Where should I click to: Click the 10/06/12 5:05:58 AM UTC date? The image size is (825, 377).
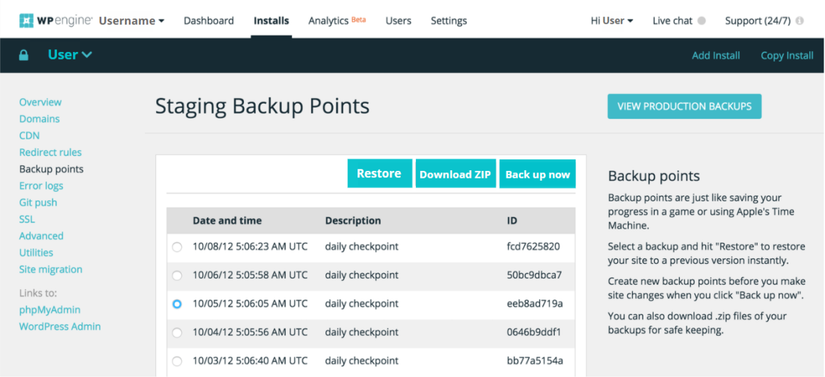coord(250,275)
